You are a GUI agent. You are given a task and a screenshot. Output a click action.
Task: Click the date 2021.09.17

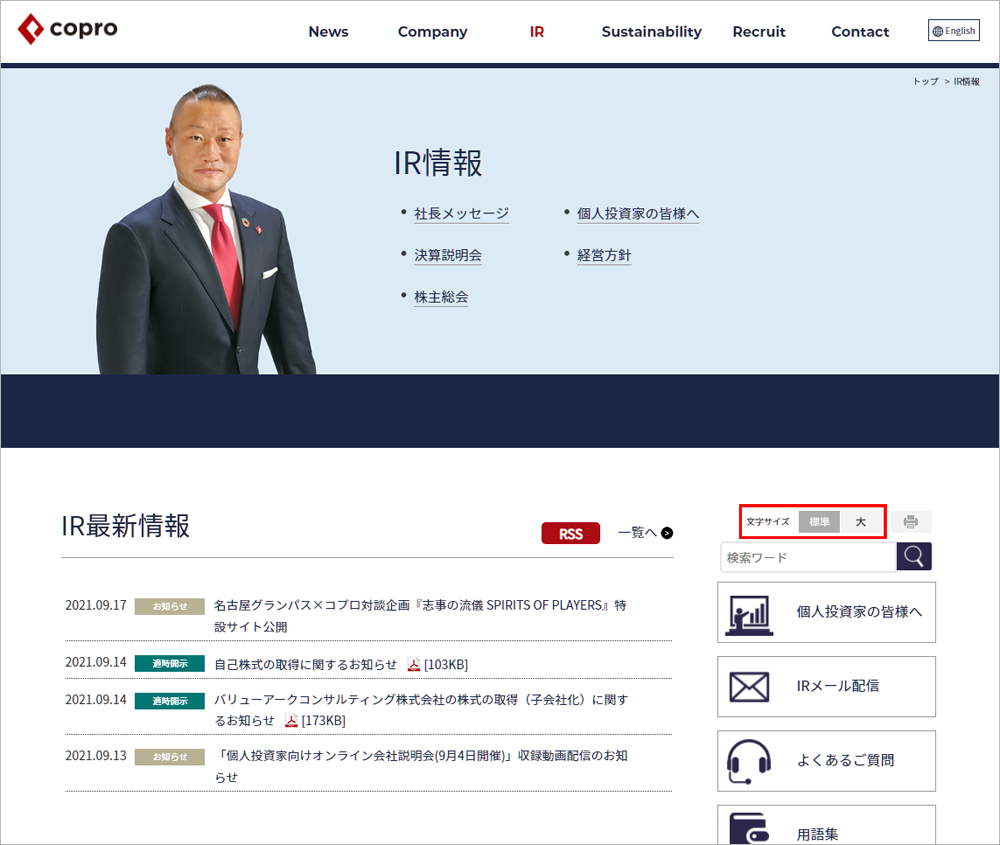coord(96,605)
